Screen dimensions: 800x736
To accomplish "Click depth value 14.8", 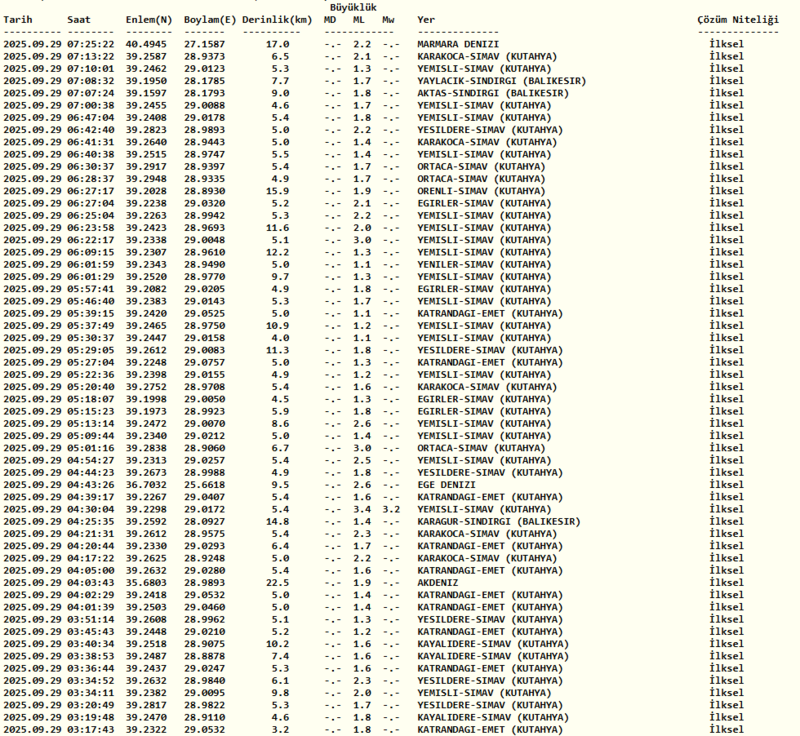I will (x=277, y=522).
